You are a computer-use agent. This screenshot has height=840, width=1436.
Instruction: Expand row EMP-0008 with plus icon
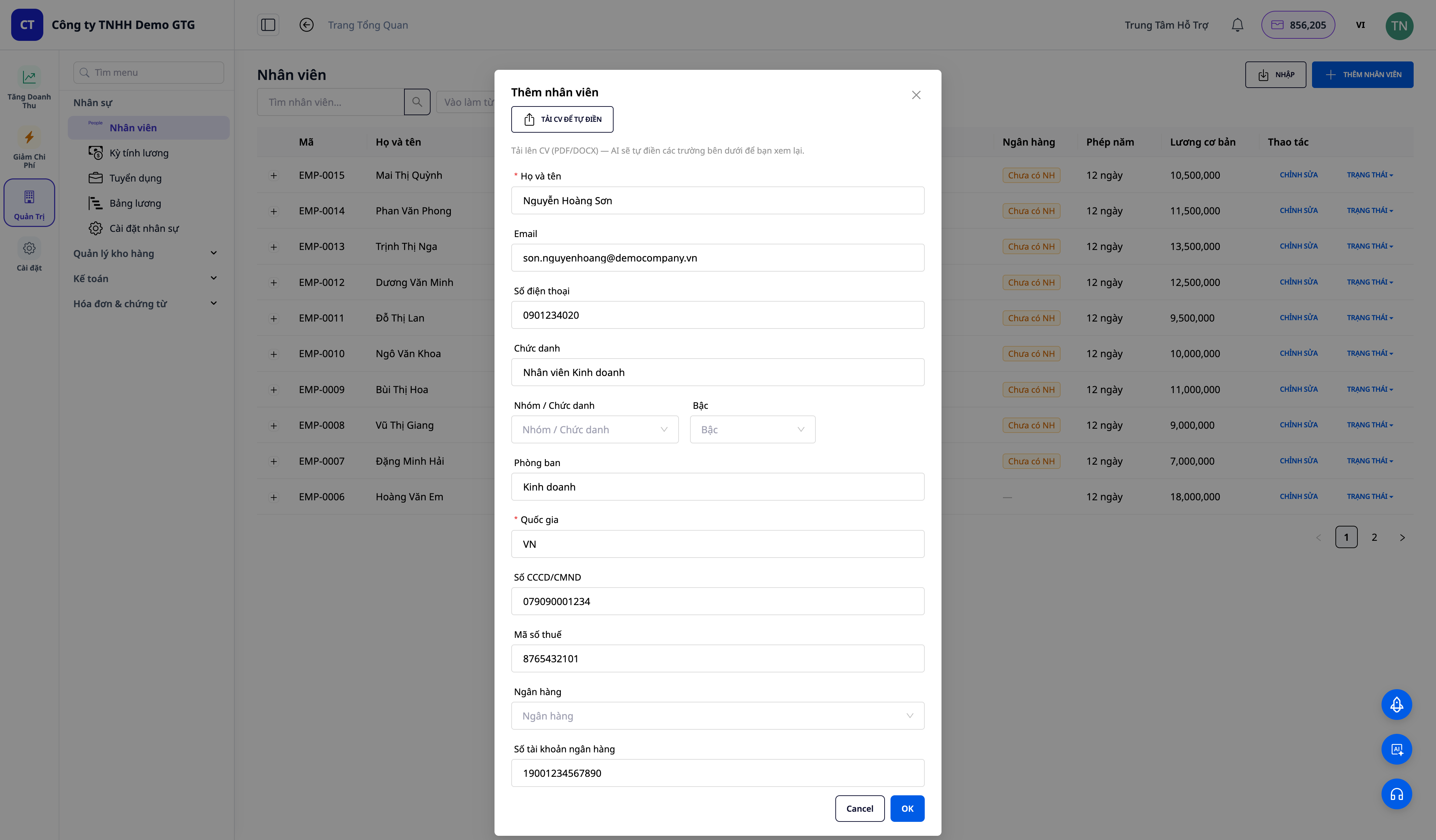273,426
